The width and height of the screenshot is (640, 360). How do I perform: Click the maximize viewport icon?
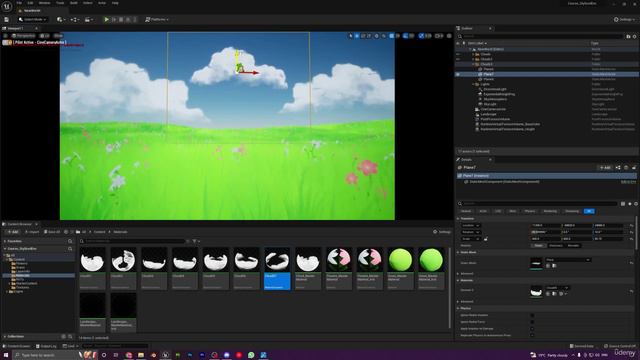coord(449,36)
